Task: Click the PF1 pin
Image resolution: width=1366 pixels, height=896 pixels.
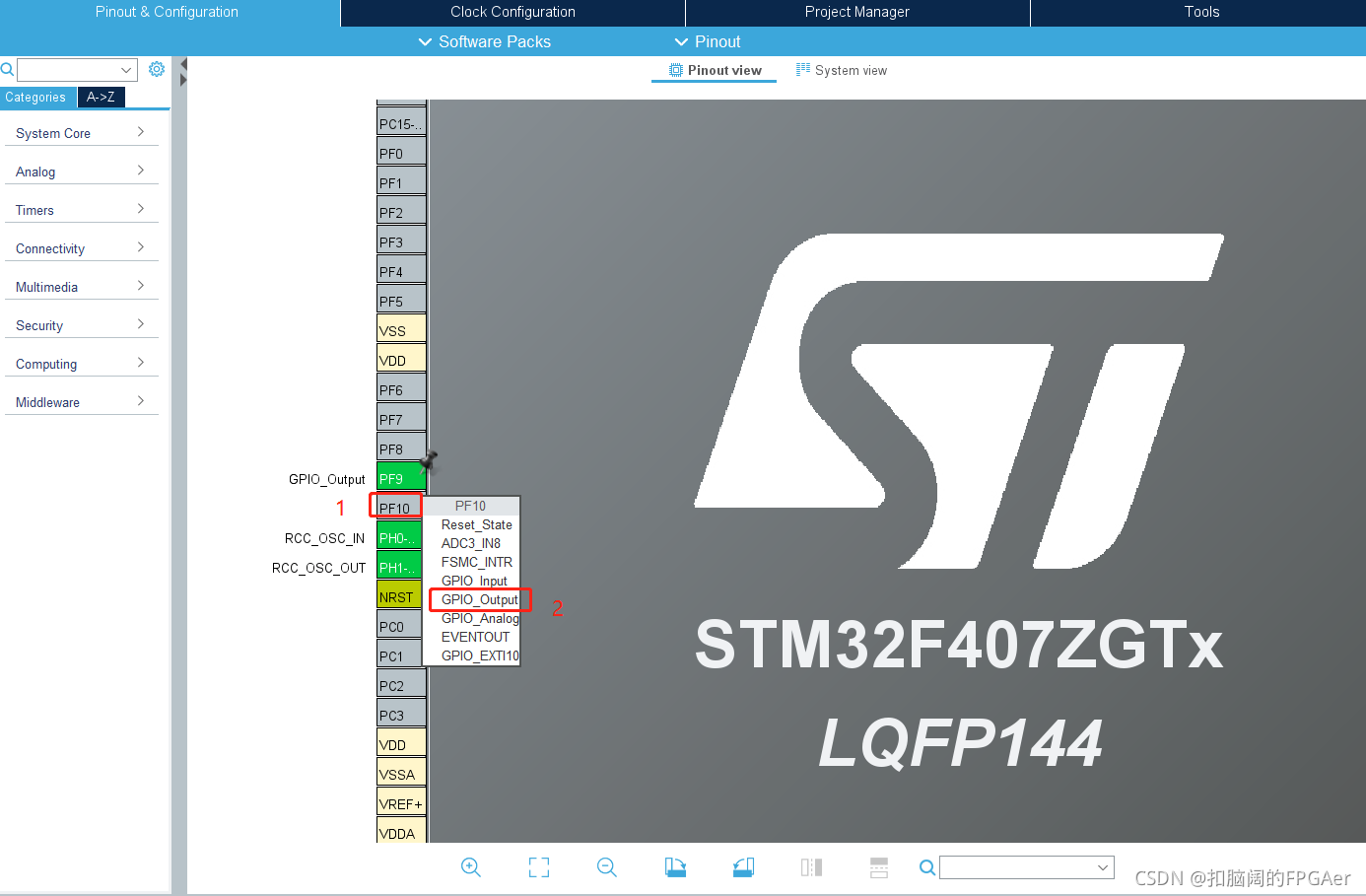Action: coord(401,181)
